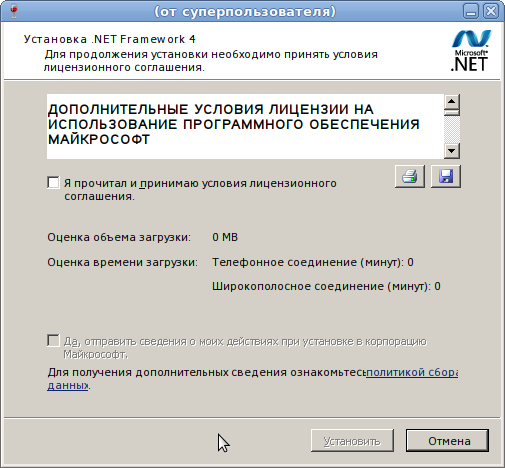This screenshot has width=505, height=468.
Task: Click the license text scroll down arrow
Action: click(x=452, y=151)
